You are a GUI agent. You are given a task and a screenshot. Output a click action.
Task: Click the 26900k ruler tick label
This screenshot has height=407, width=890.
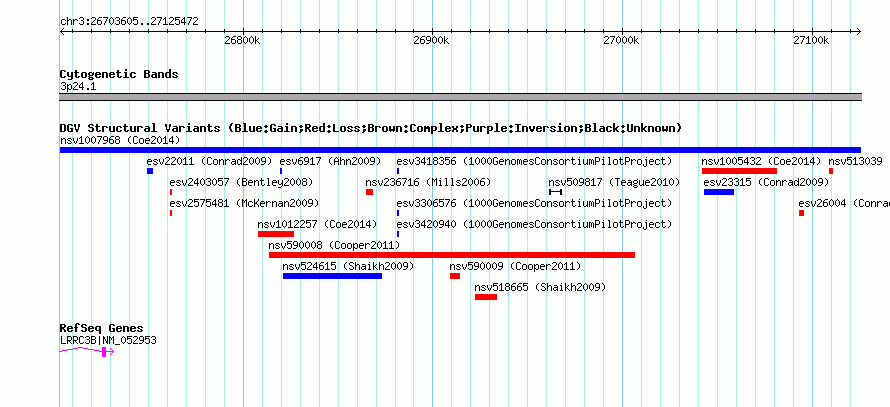[x=431, y=41]
